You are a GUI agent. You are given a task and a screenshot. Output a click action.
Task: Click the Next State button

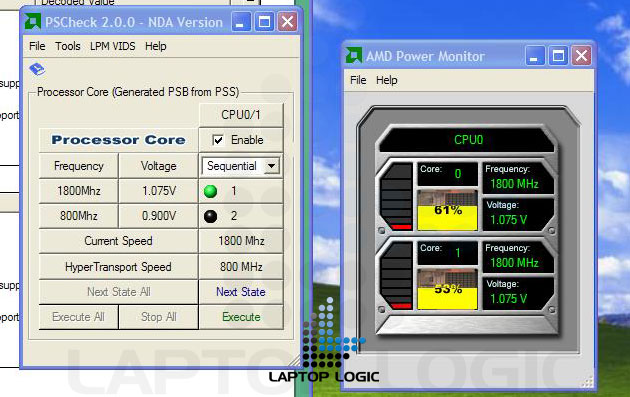(241, 292)
